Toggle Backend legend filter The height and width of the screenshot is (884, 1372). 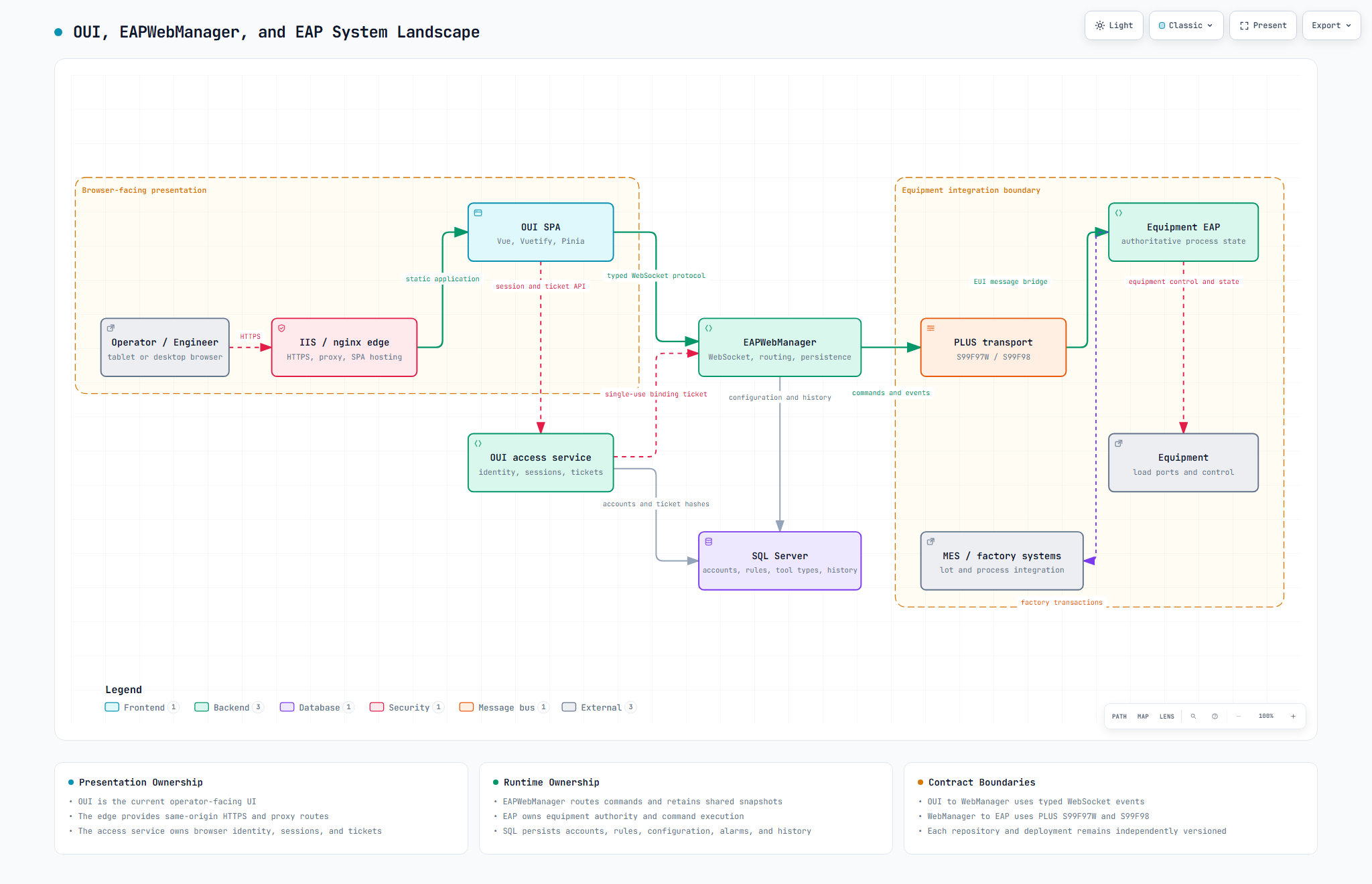click(x=229, y=707)
